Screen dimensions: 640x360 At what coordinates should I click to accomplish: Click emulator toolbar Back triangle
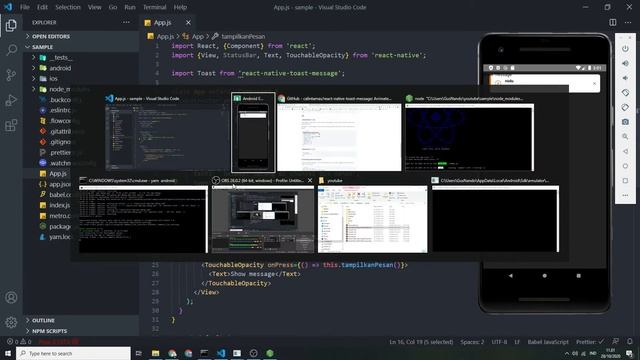click(625, 151)
